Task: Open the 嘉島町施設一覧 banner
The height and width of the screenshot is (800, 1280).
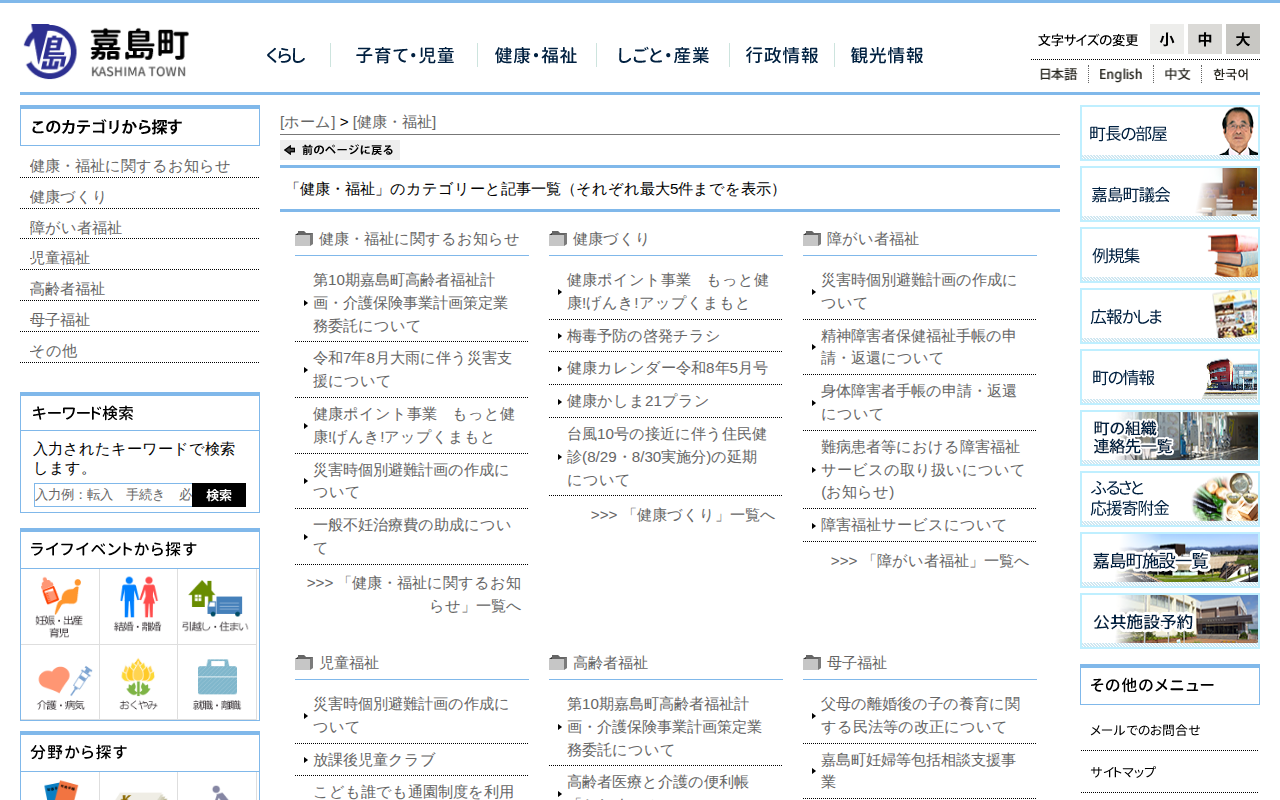Action: (1170, 560)
